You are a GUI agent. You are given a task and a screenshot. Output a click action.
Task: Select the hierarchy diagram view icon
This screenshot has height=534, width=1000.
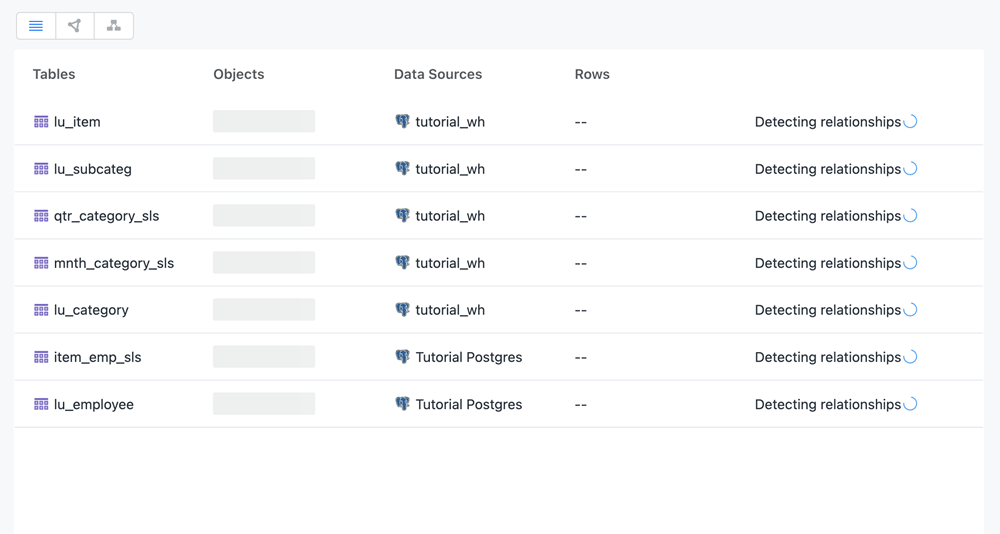coord(114,26)
